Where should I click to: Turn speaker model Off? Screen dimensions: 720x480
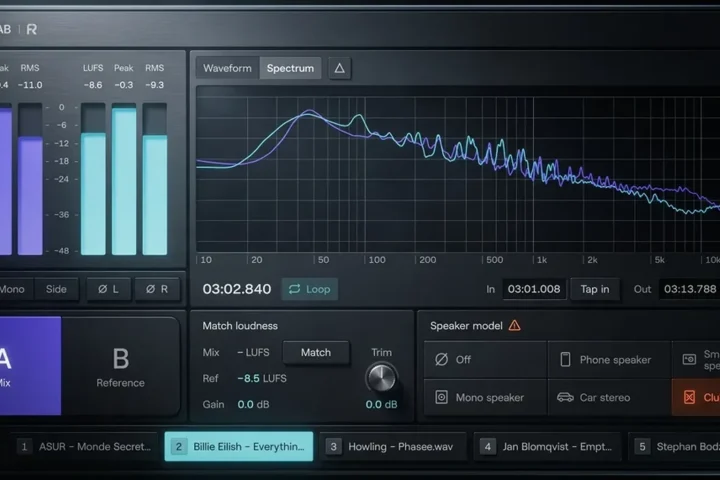click(x=485, y=359)
